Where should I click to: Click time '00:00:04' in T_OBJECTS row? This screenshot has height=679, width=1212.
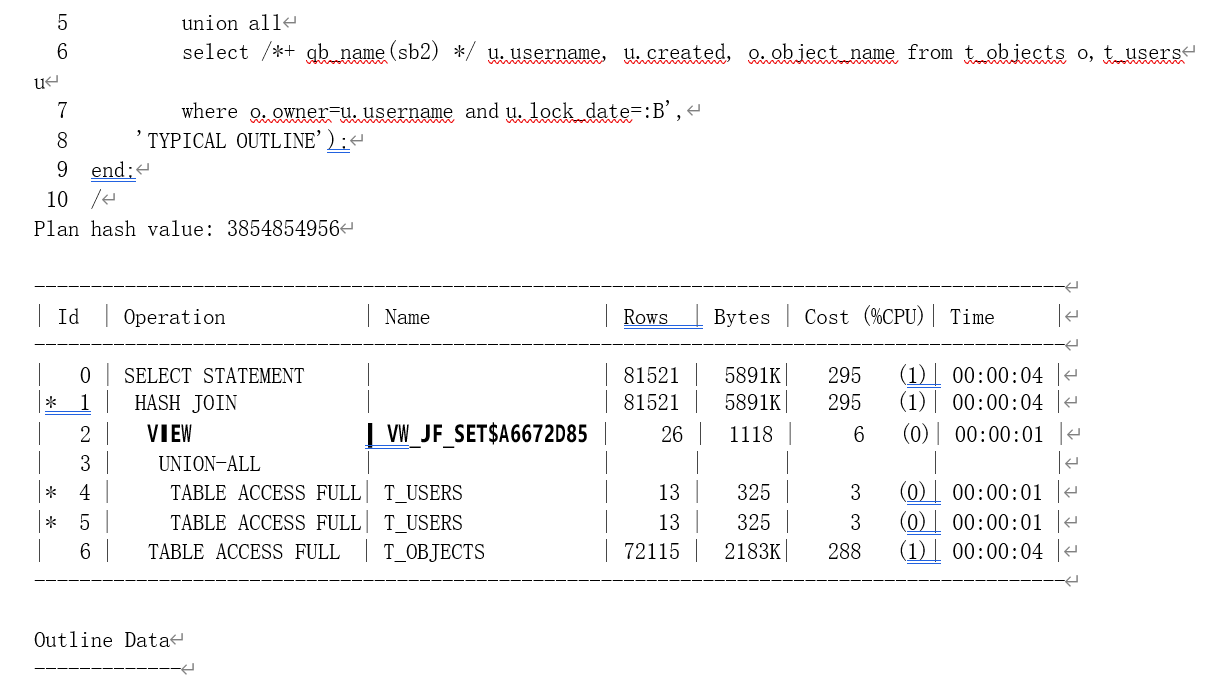tap(997, 552)
